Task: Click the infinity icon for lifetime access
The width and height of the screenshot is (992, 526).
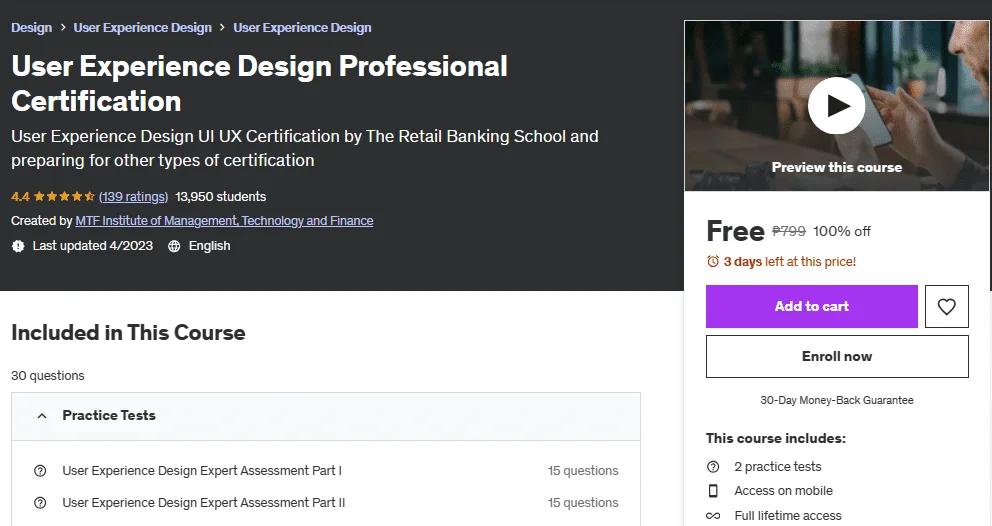Action: pyautogui.click(x=713, y=516)
